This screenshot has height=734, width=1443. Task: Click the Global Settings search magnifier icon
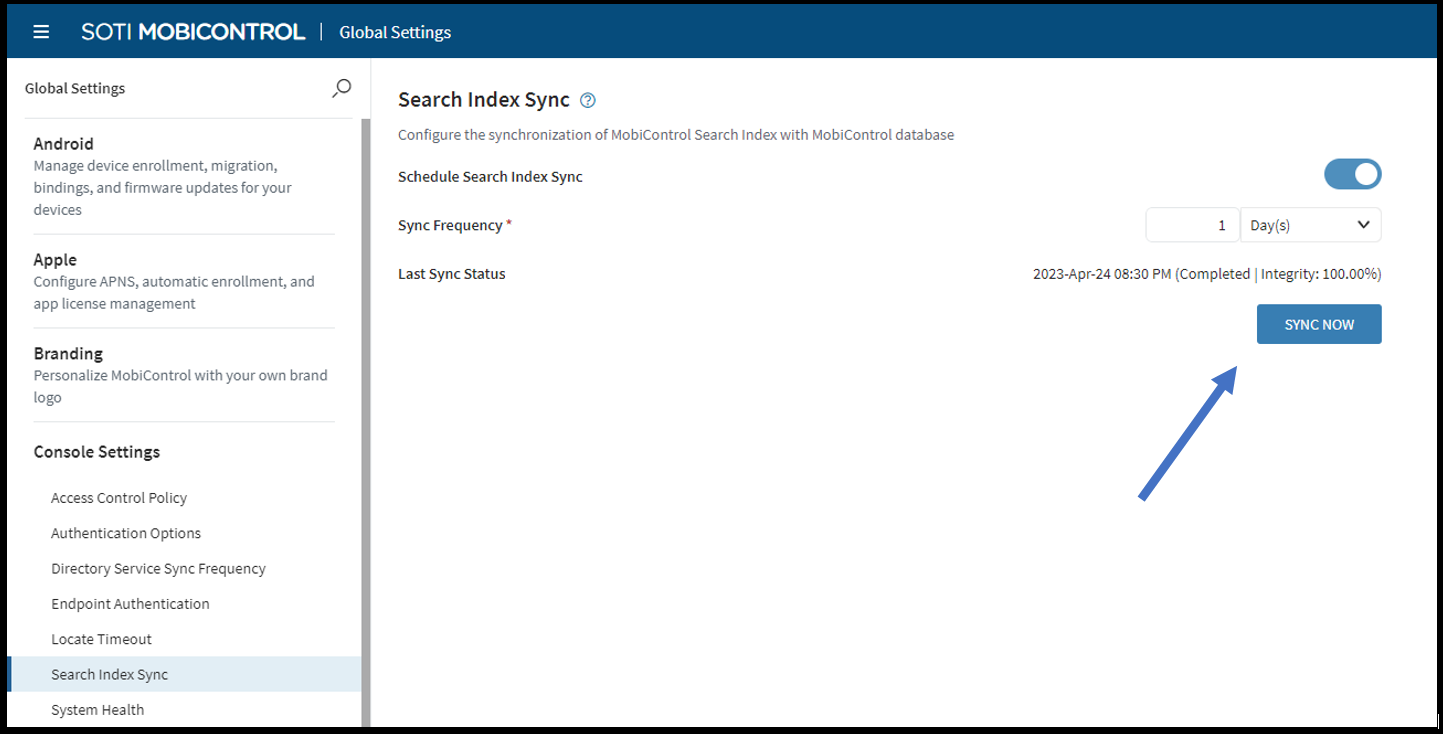pos(341,88)
